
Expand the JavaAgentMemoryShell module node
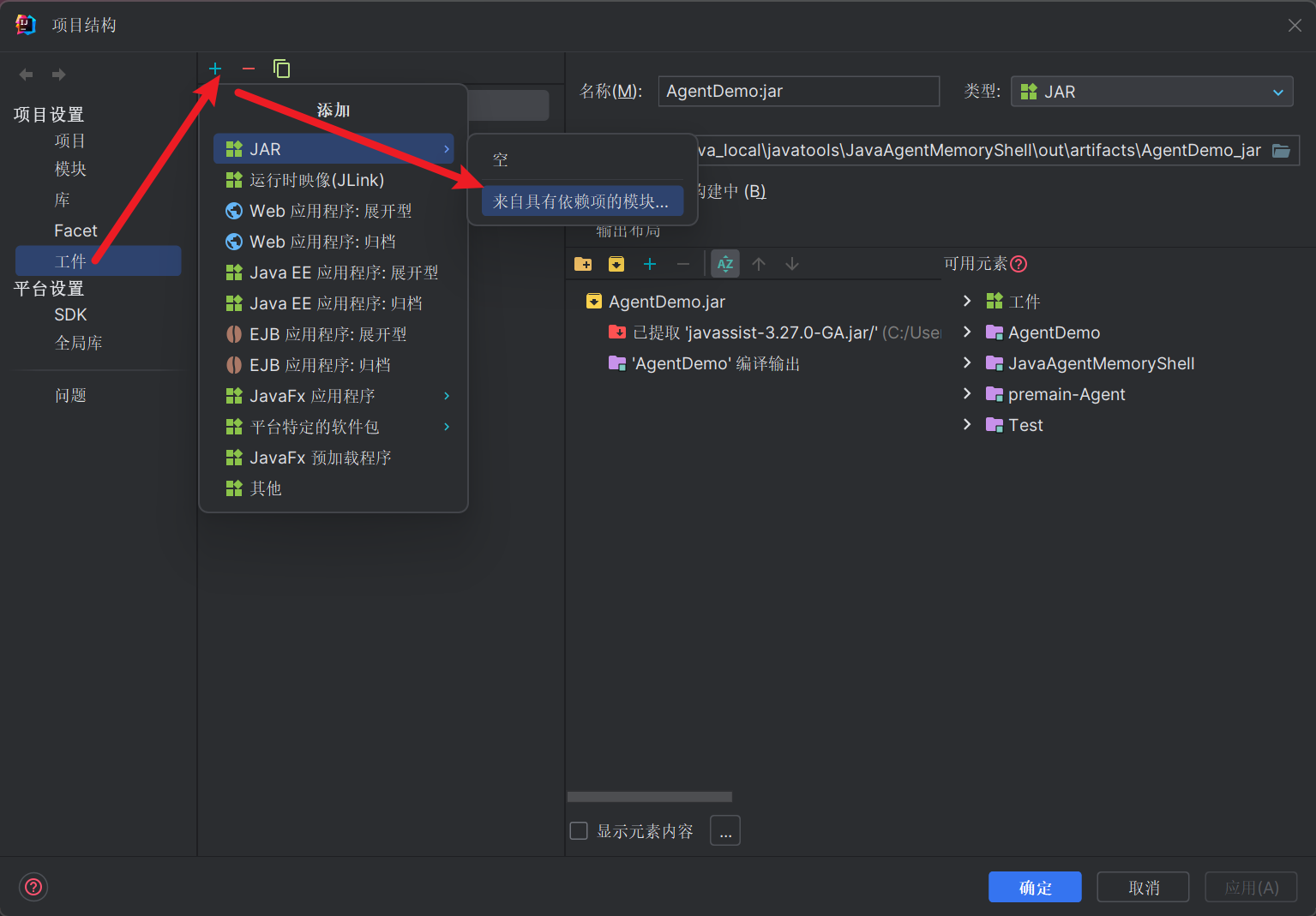(967, 362)
